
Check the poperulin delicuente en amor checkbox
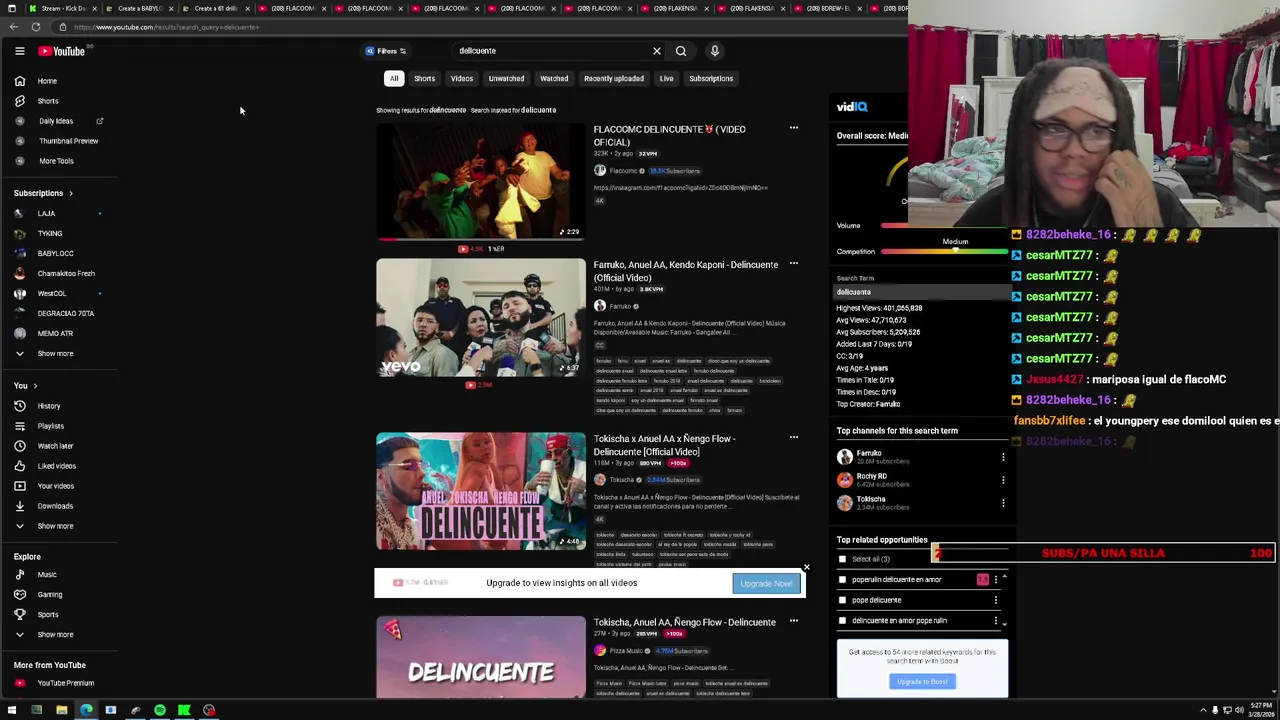point(842,580)
